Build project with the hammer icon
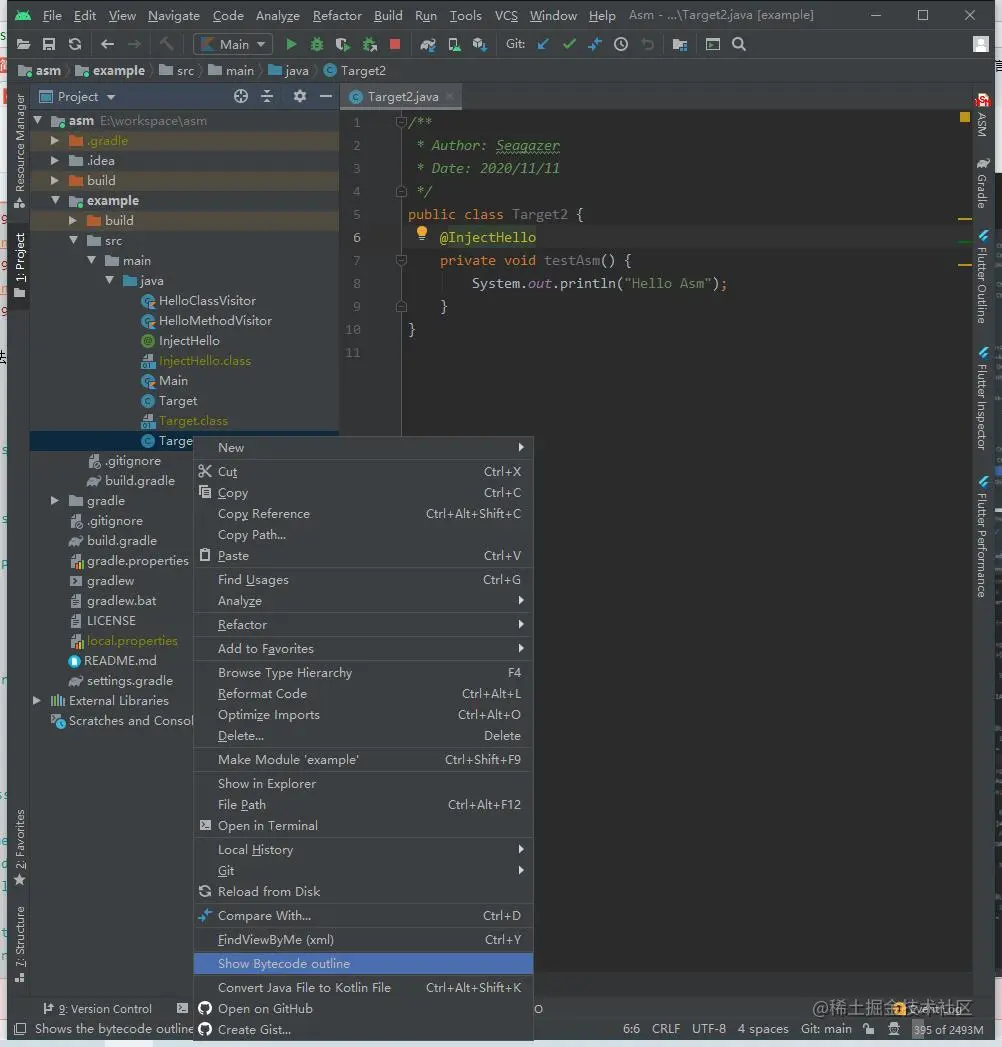 pyautogui.click(x=166, y=45)
